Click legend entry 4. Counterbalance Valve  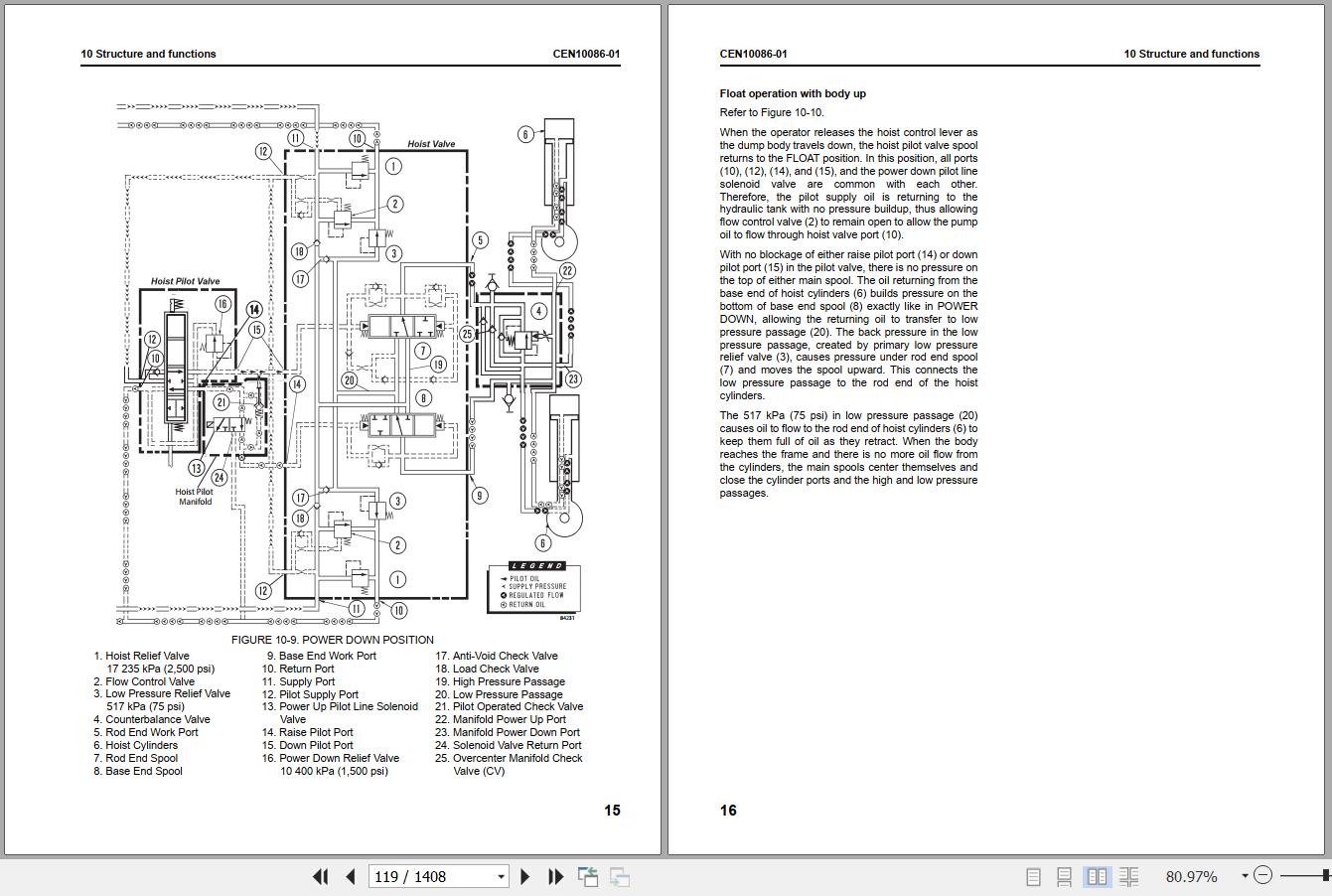point(152,719)
